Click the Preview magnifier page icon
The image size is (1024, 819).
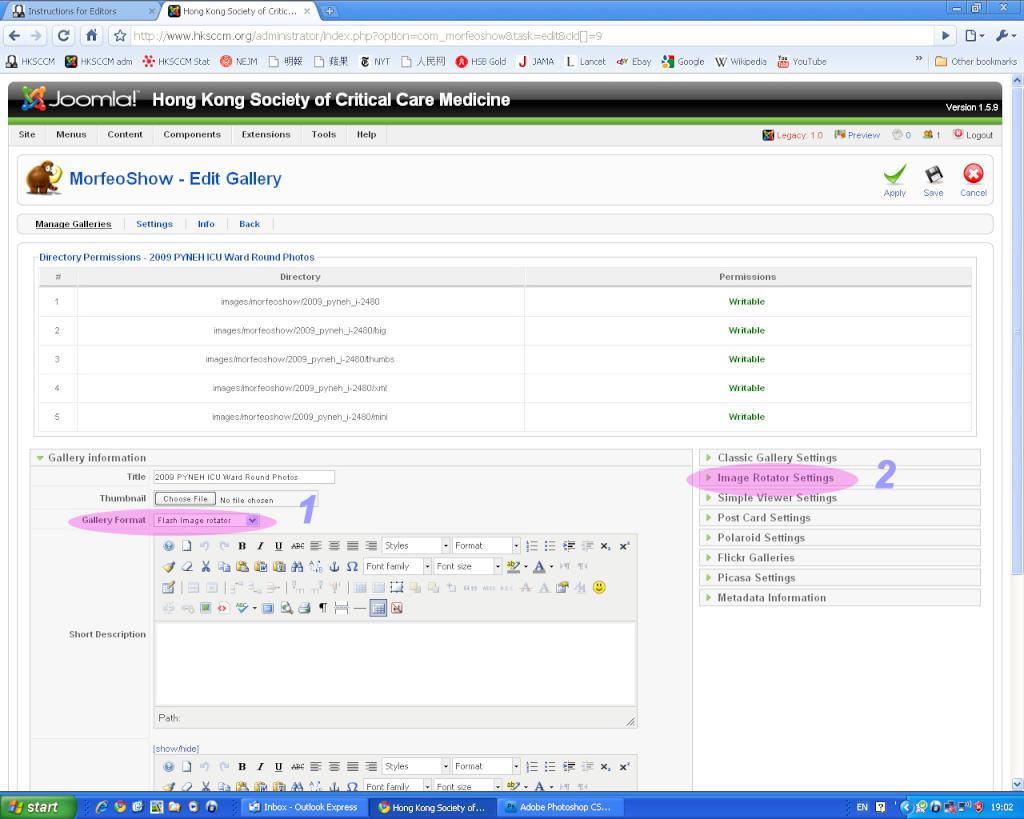[286, 608]
